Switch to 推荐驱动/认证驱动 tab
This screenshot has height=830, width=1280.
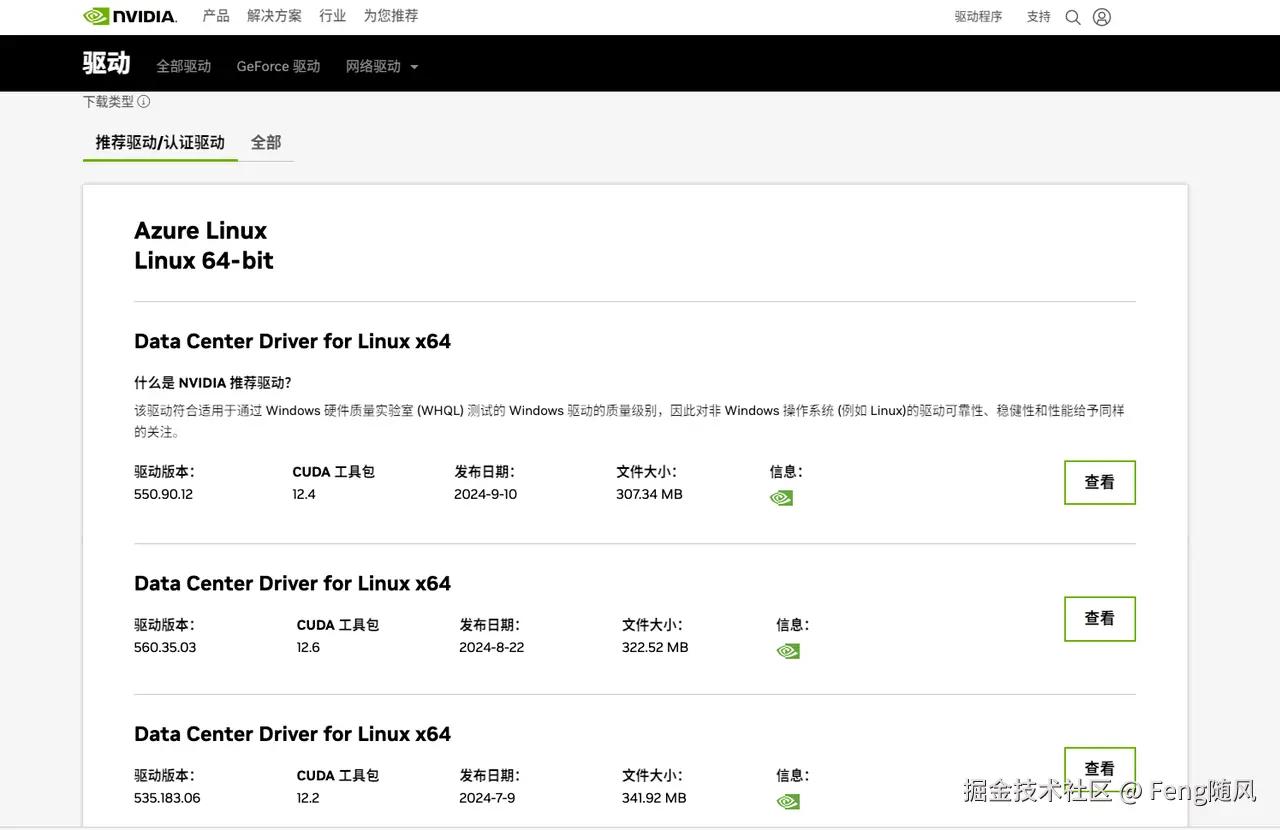160,142
